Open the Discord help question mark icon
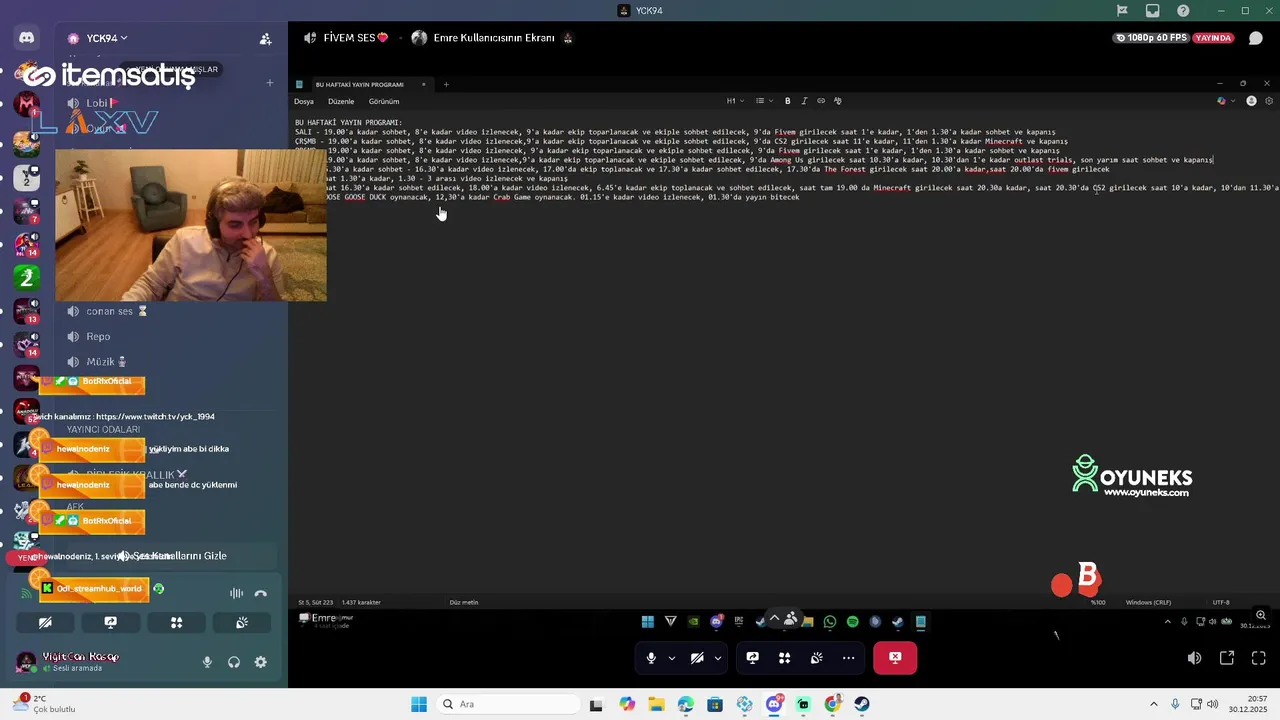The width and height of the screenshot is (1280, 720). pos(1184,10)
